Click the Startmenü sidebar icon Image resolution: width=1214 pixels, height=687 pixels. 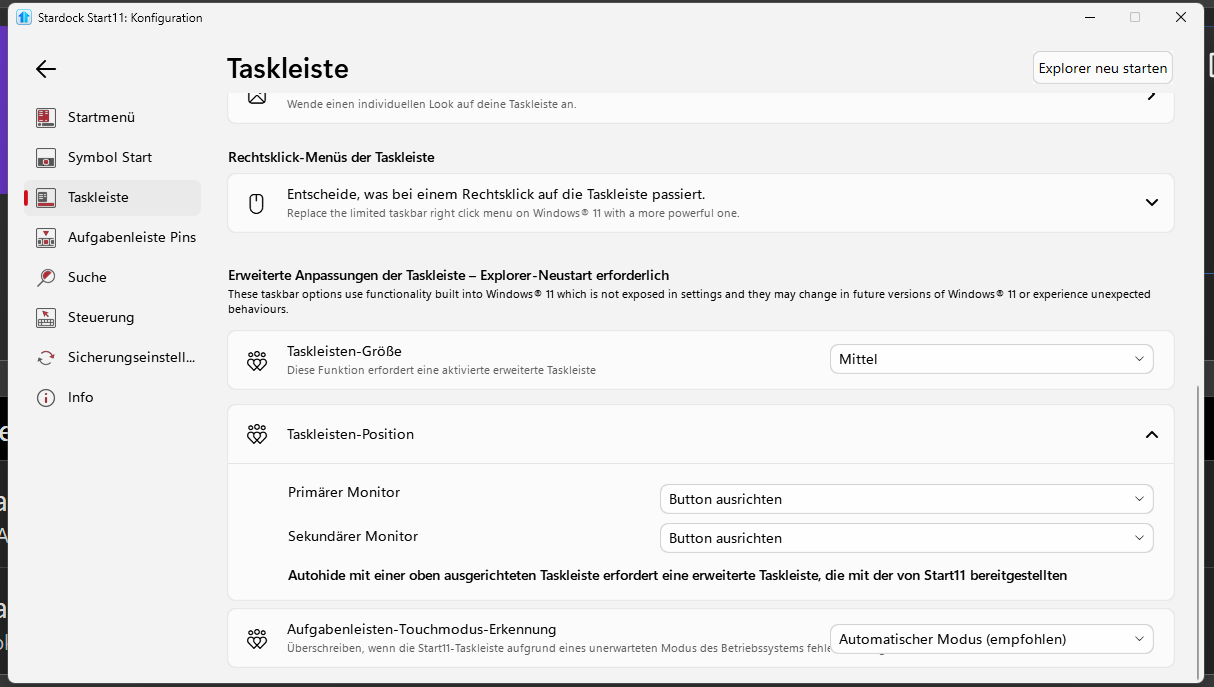click(46, 118)
